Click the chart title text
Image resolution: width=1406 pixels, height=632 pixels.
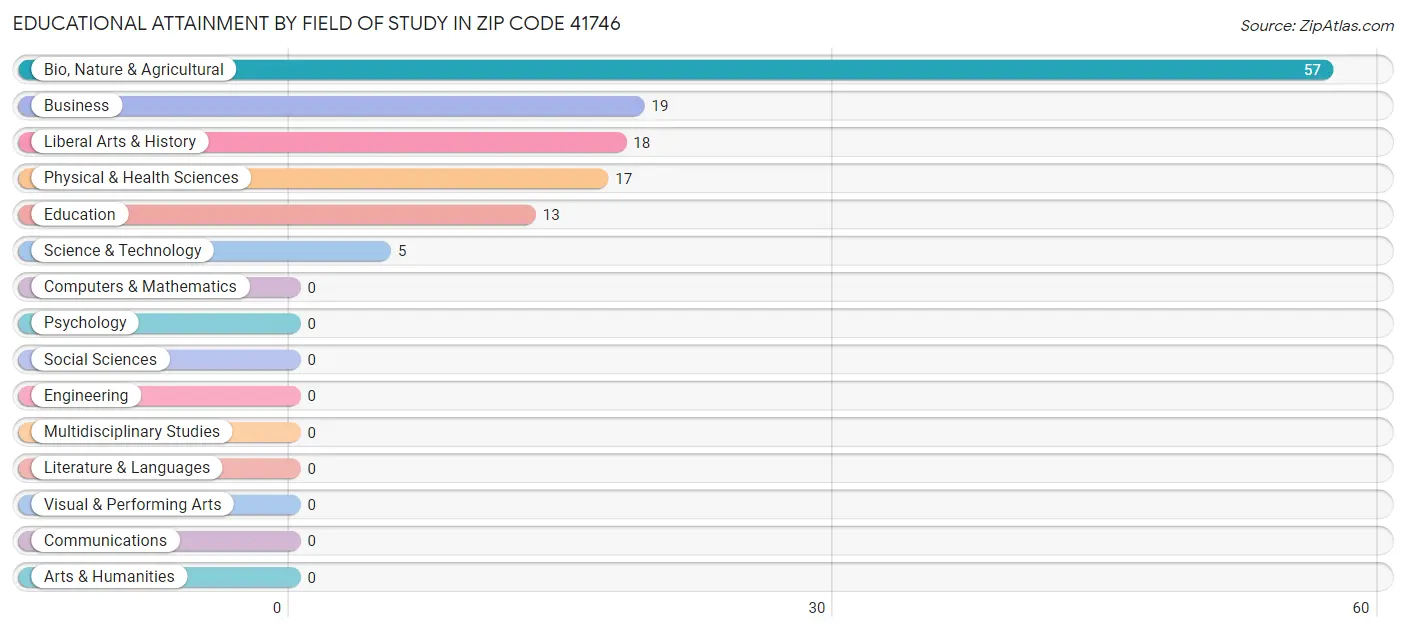pos(317,23)
